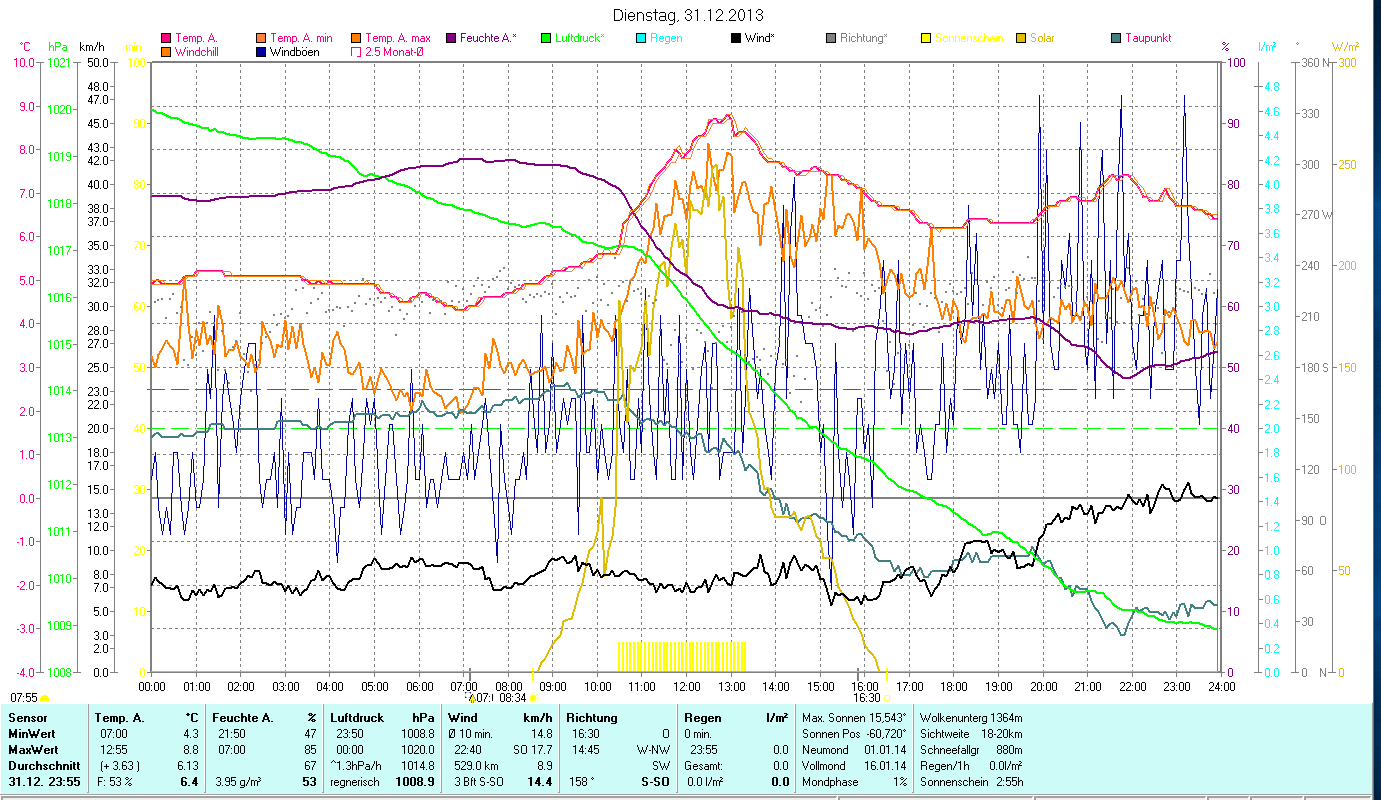Screen dimensions: 1381x800
Task: Select the yellow Sonnenschein legend swatch
Action: click(925, 38)
